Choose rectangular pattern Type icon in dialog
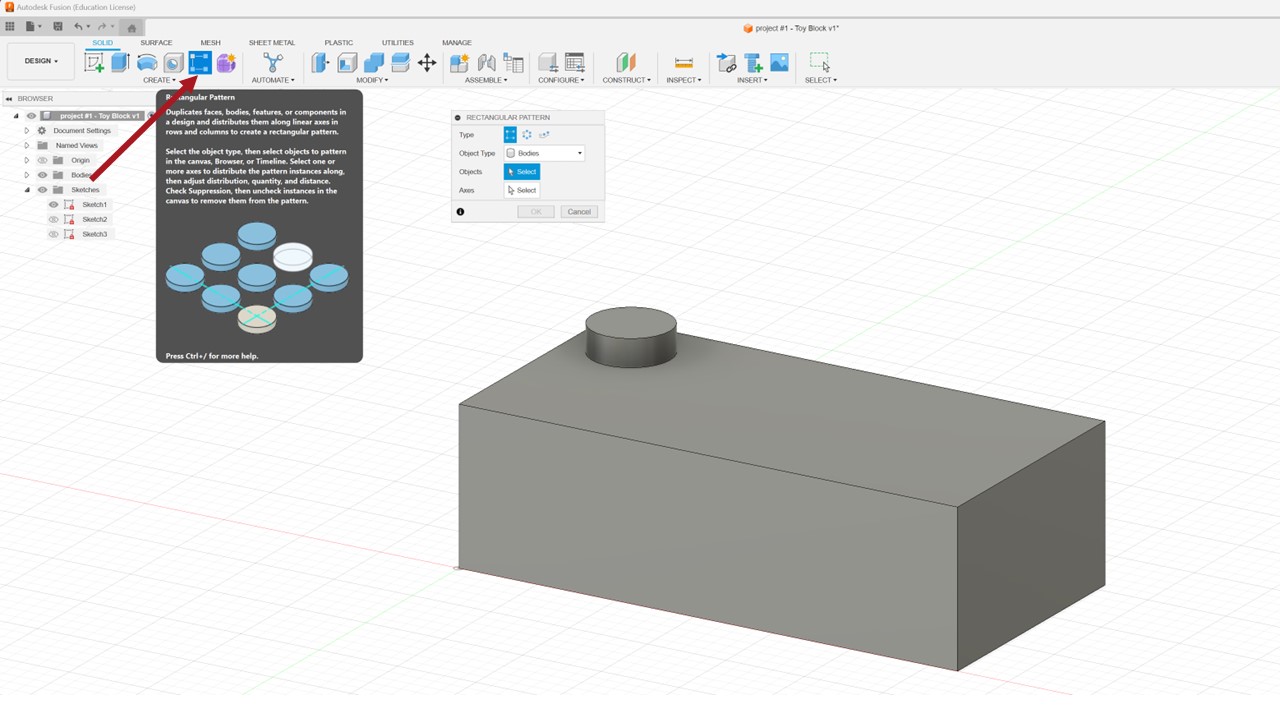 [x=510, y=134]
